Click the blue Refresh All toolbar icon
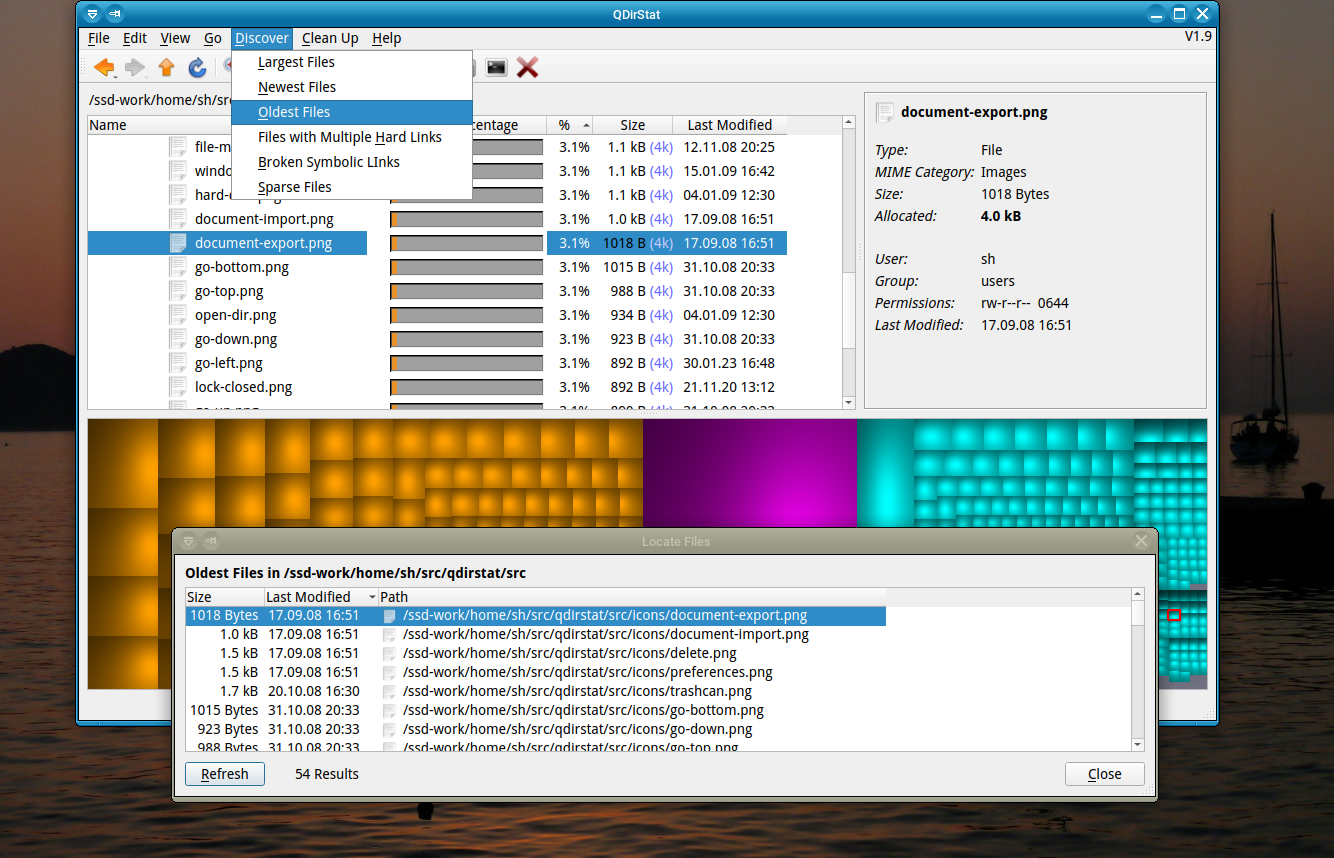The height and width of the screenshot is (858, 1334). 197,67
